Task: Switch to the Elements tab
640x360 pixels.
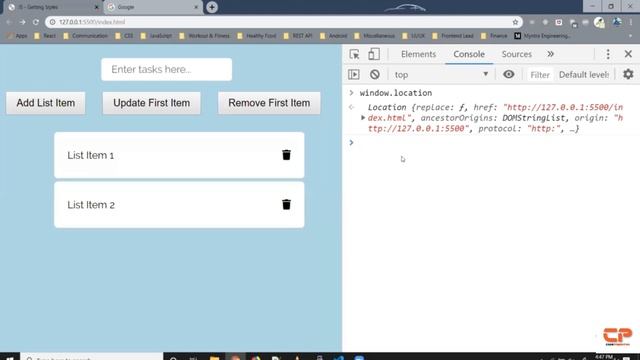Action: [x=418, y=54]
